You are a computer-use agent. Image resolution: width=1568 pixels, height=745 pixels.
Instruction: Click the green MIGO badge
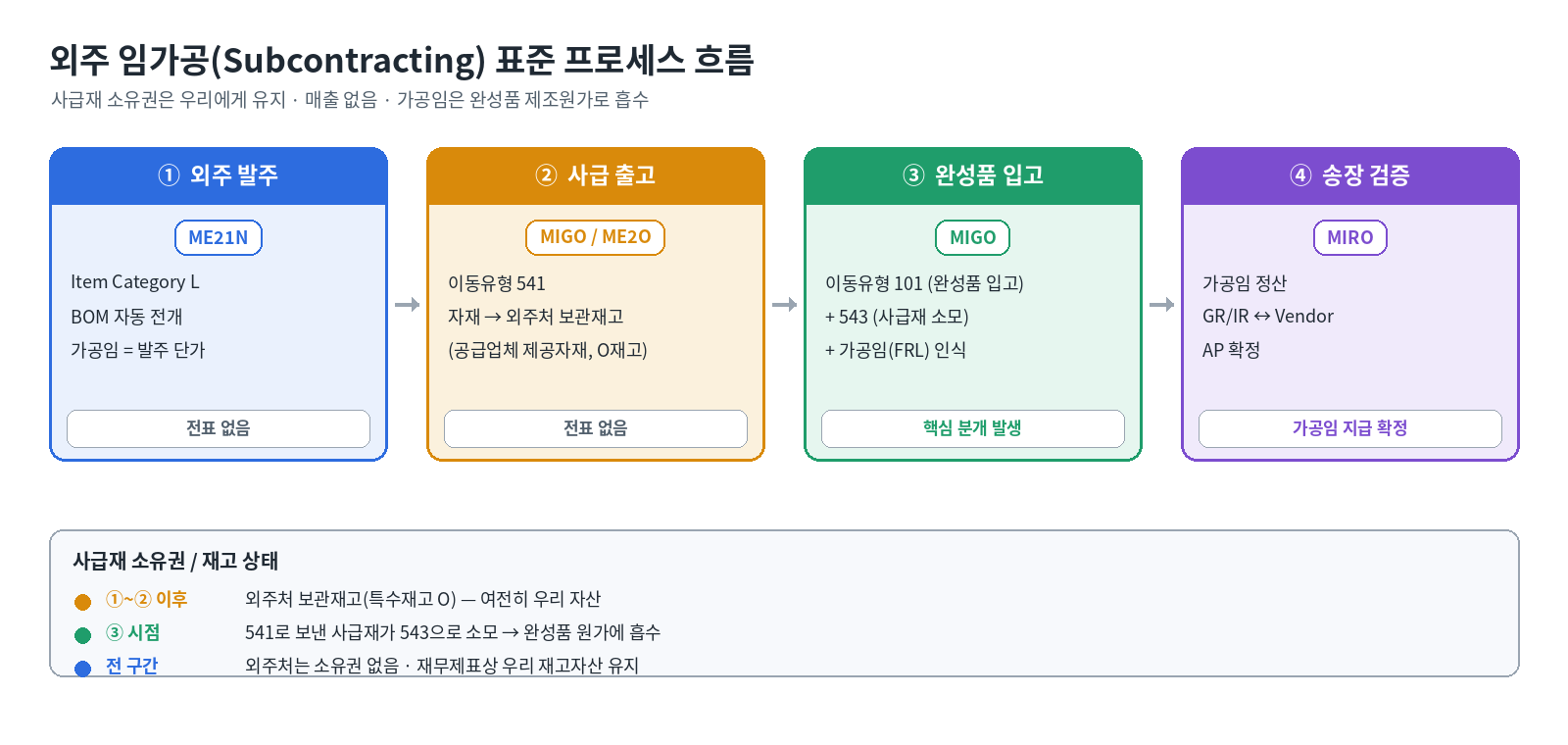973,237
